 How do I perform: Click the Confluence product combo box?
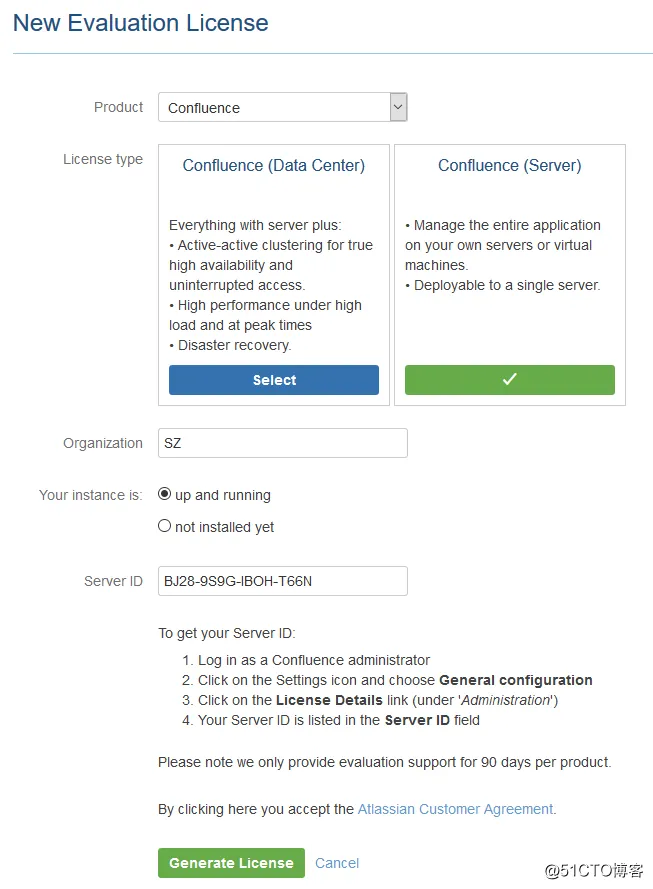point(273,107)
